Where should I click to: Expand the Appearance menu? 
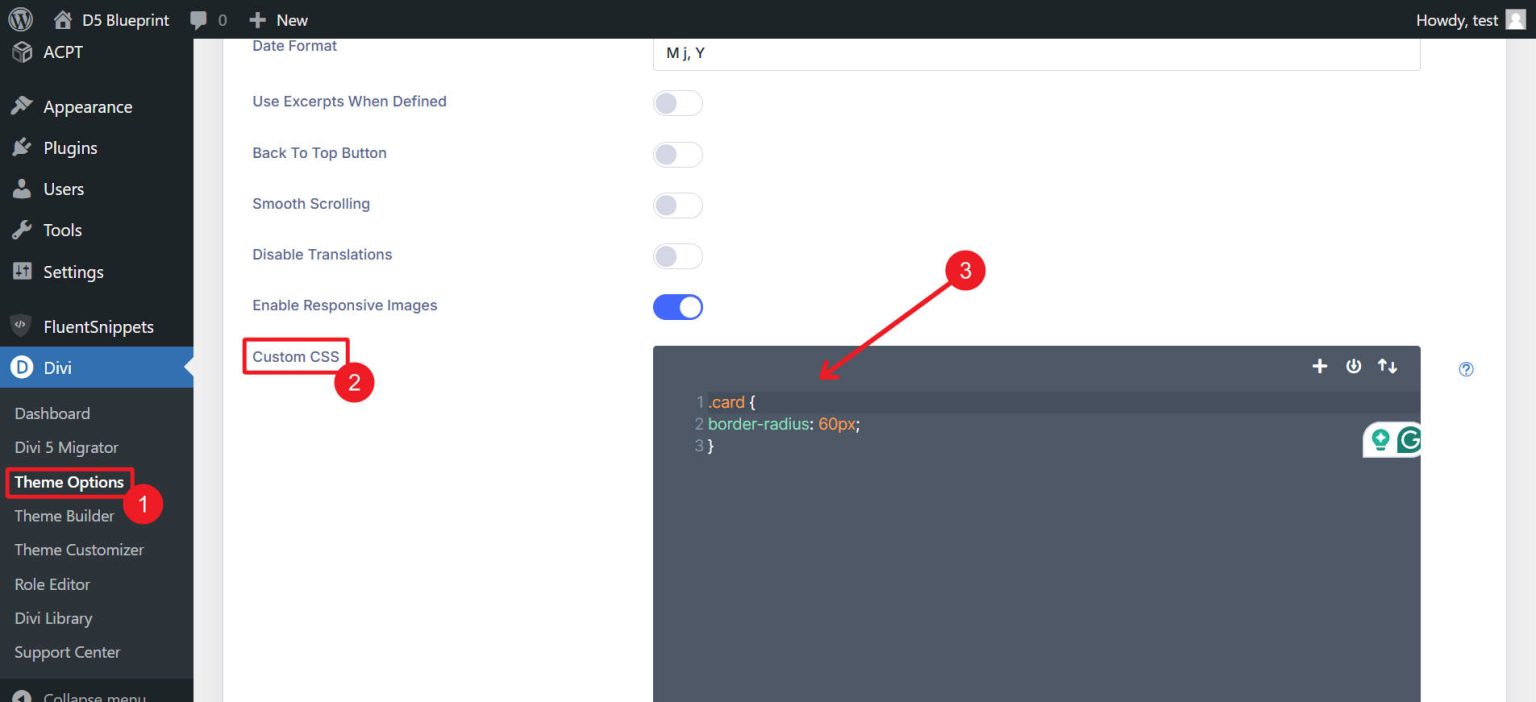[86, 106]
